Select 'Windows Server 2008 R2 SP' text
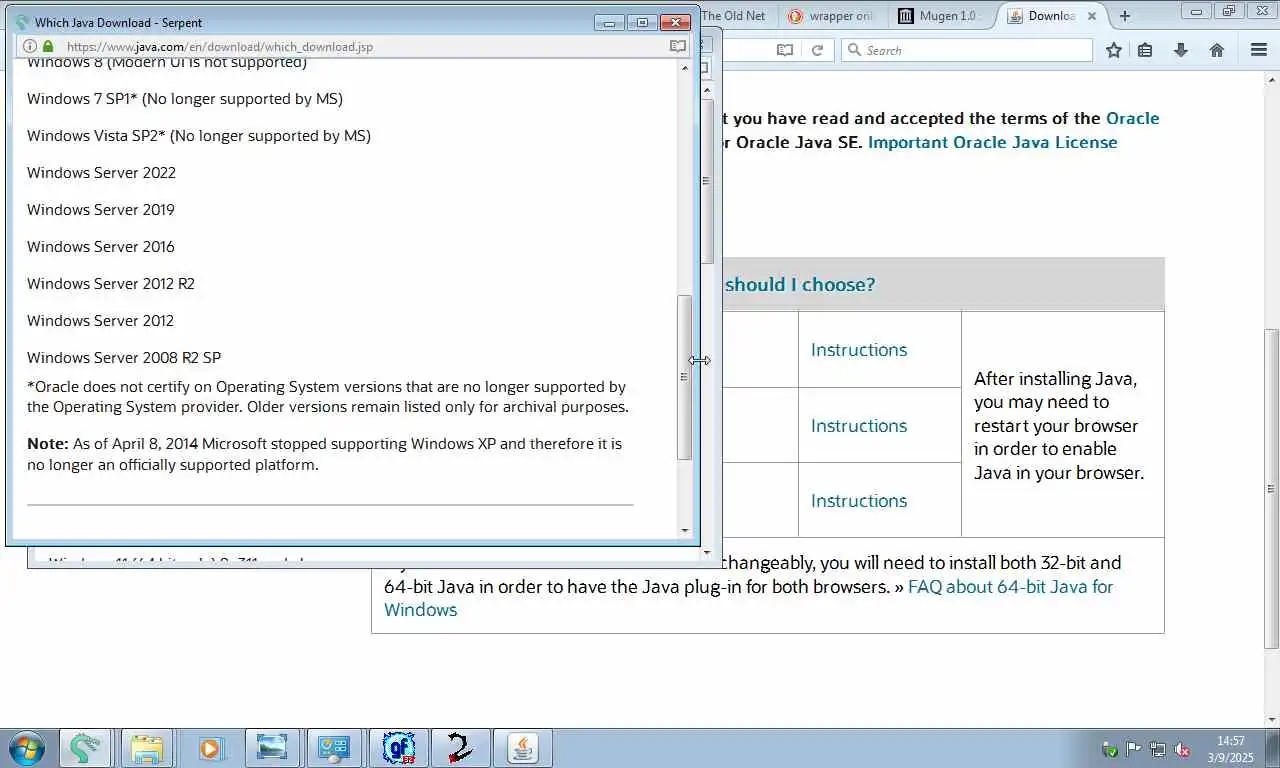Image resolution: width=1280 pixels, height=768 pixels. [x=124, y=357]
